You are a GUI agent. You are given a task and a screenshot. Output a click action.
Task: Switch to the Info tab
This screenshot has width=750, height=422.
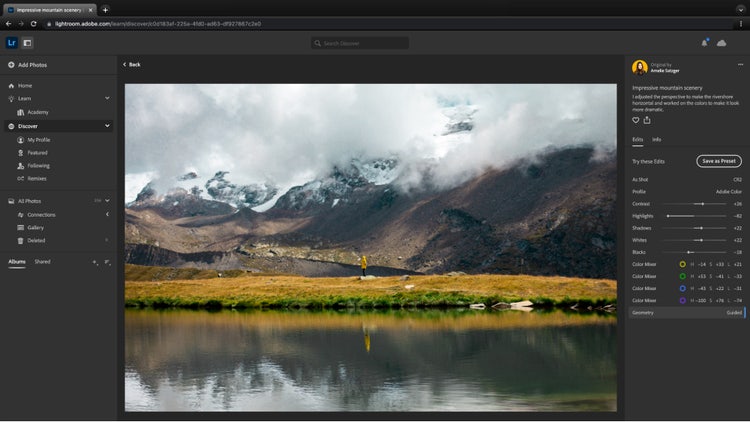tap(657, 140)
